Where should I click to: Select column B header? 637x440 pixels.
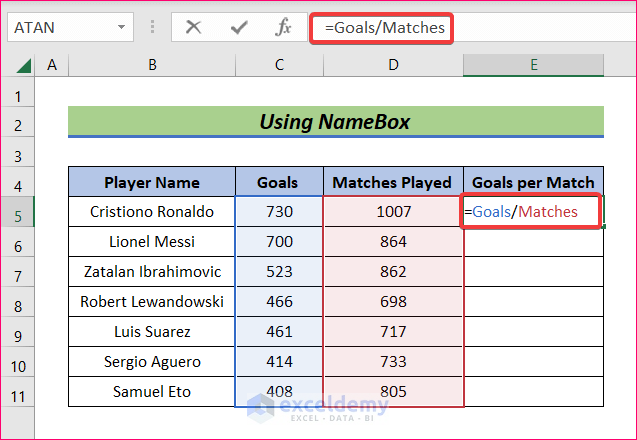tap(151, 65)
